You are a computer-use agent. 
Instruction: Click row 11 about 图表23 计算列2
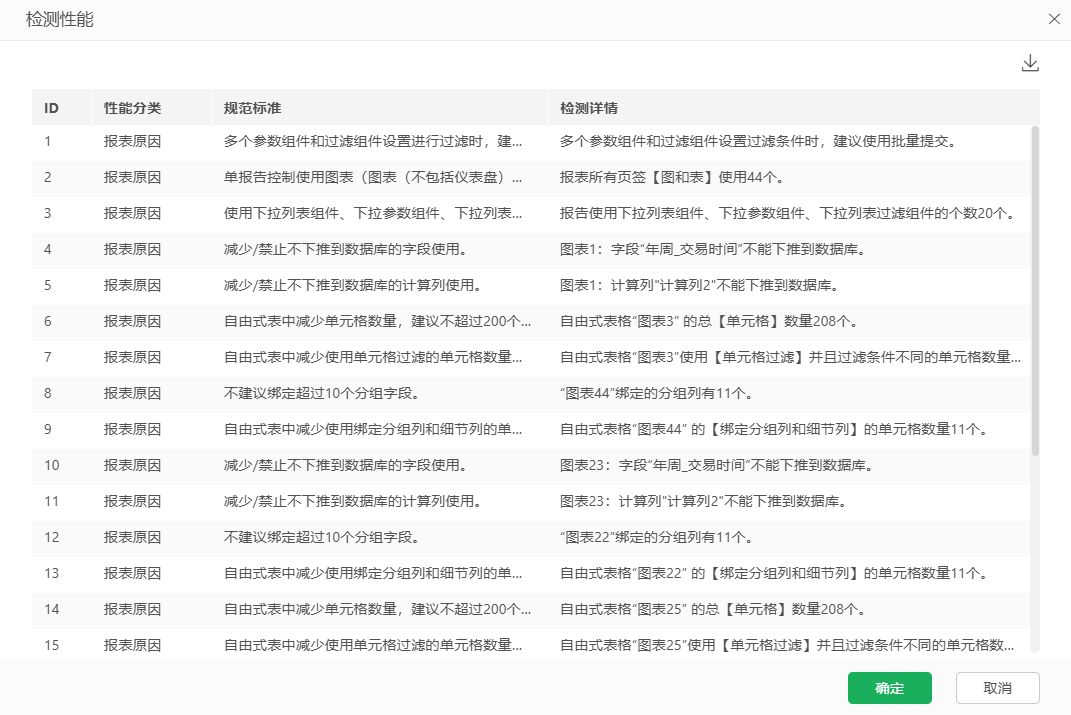(x=531, y=501)
